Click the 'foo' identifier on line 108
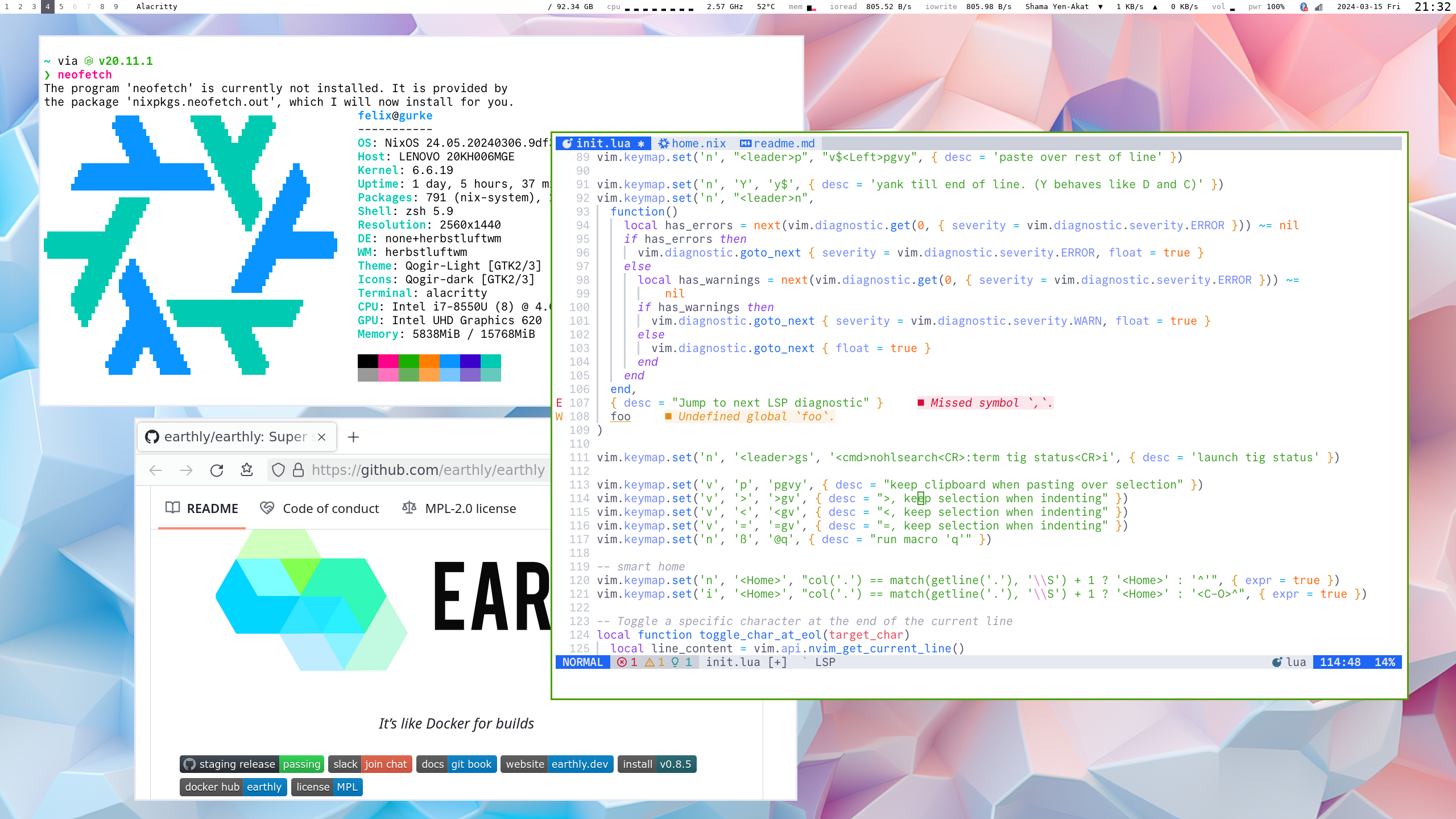This screenshot has width=1456, height=819. click(x=621, y=416)
